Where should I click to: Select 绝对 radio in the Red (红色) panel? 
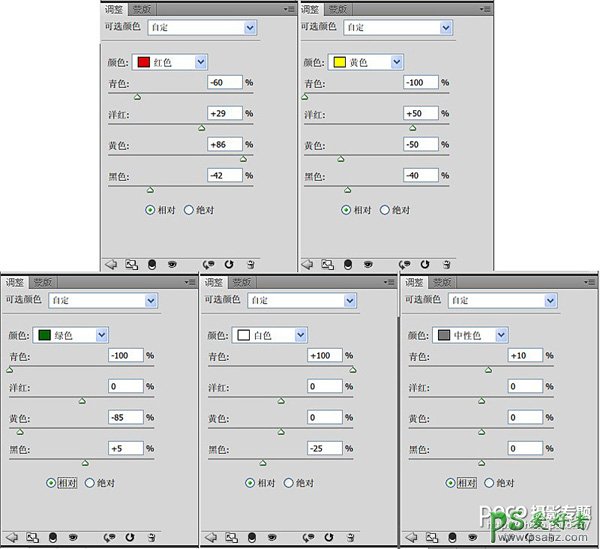(188, 210)
